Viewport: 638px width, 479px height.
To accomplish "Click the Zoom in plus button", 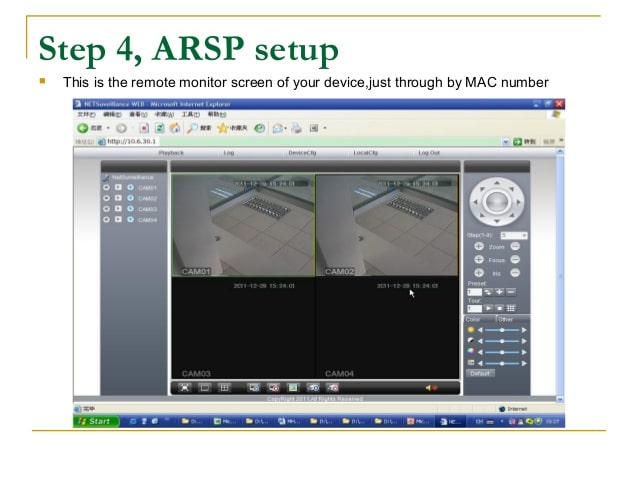I will 479,246.
